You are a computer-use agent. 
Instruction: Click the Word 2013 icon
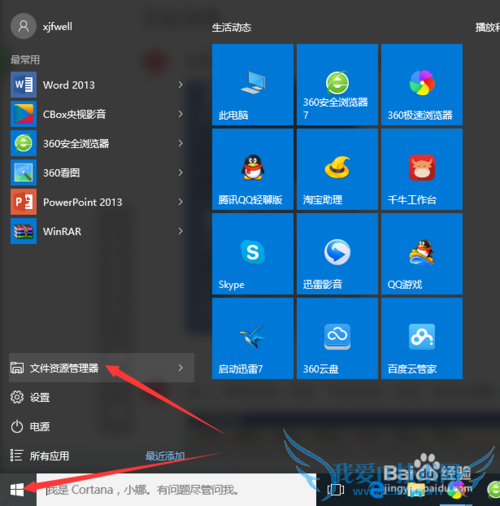(x=24, y=85)
